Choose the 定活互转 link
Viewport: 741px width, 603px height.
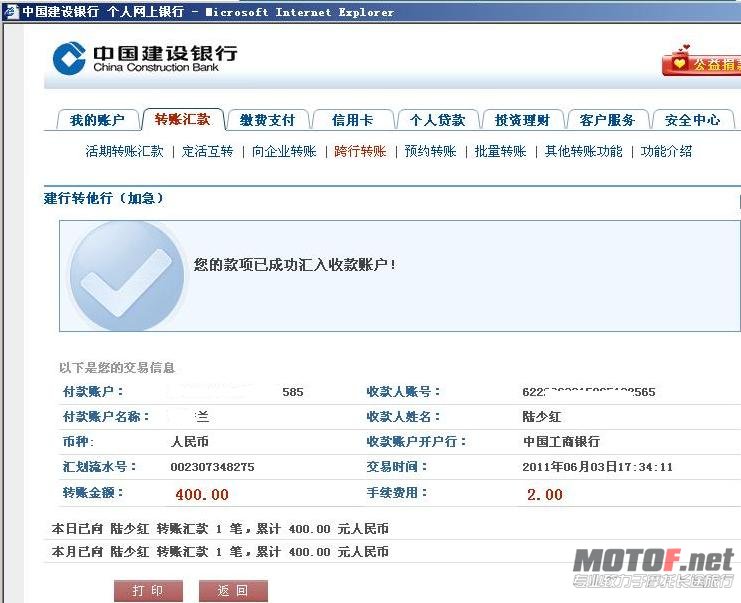[207, 151]
